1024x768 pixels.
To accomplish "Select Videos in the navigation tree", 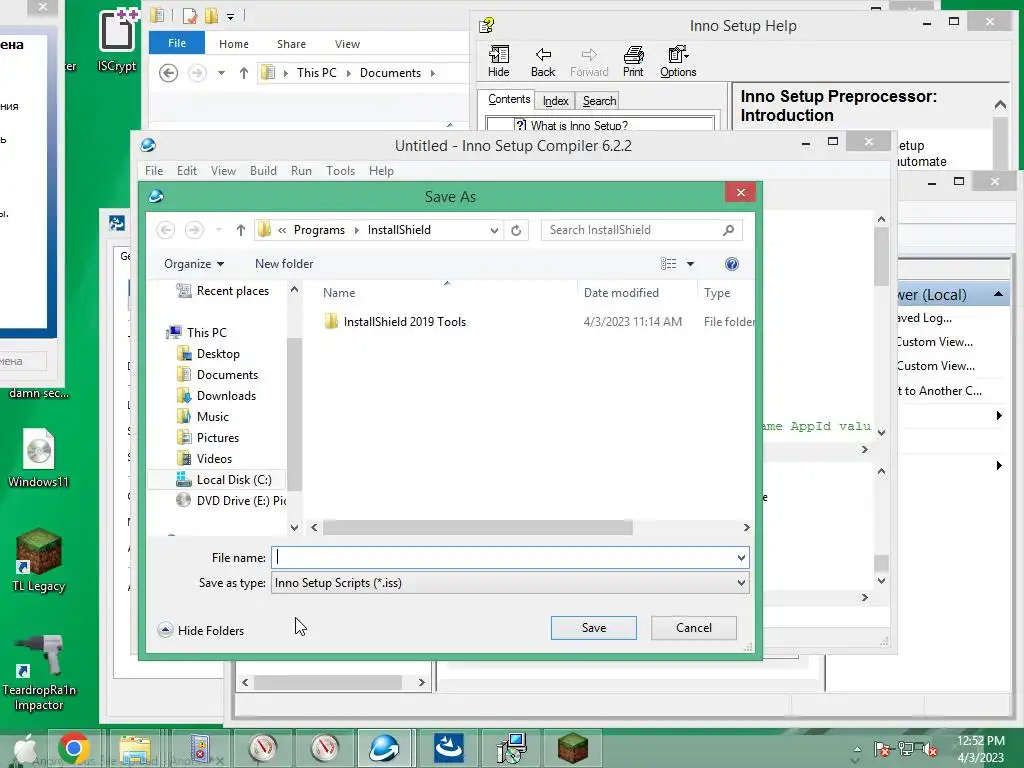I will pos(214,458).
